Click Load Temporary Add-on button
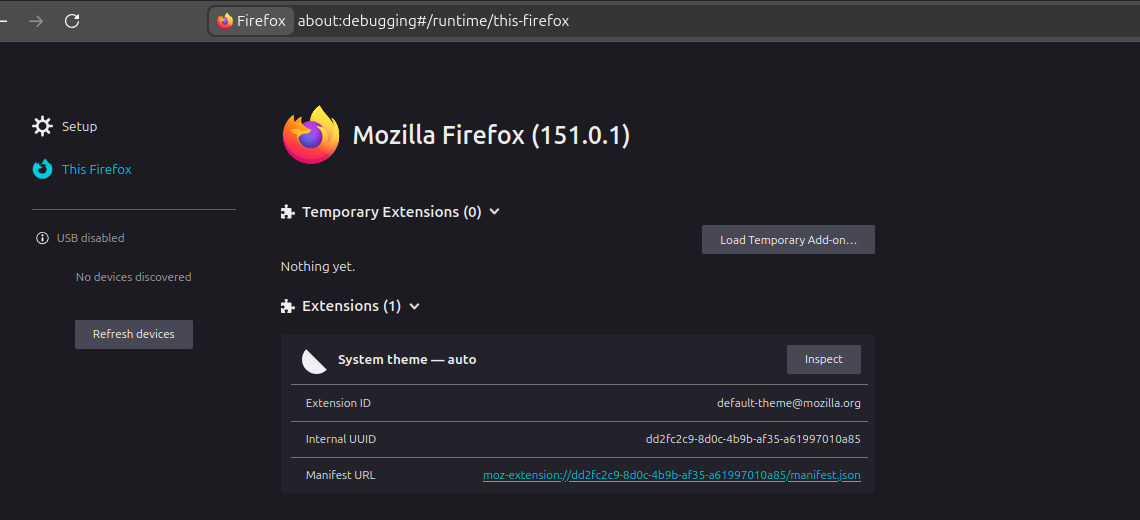Screen dimensions: 1140x520 788,239
